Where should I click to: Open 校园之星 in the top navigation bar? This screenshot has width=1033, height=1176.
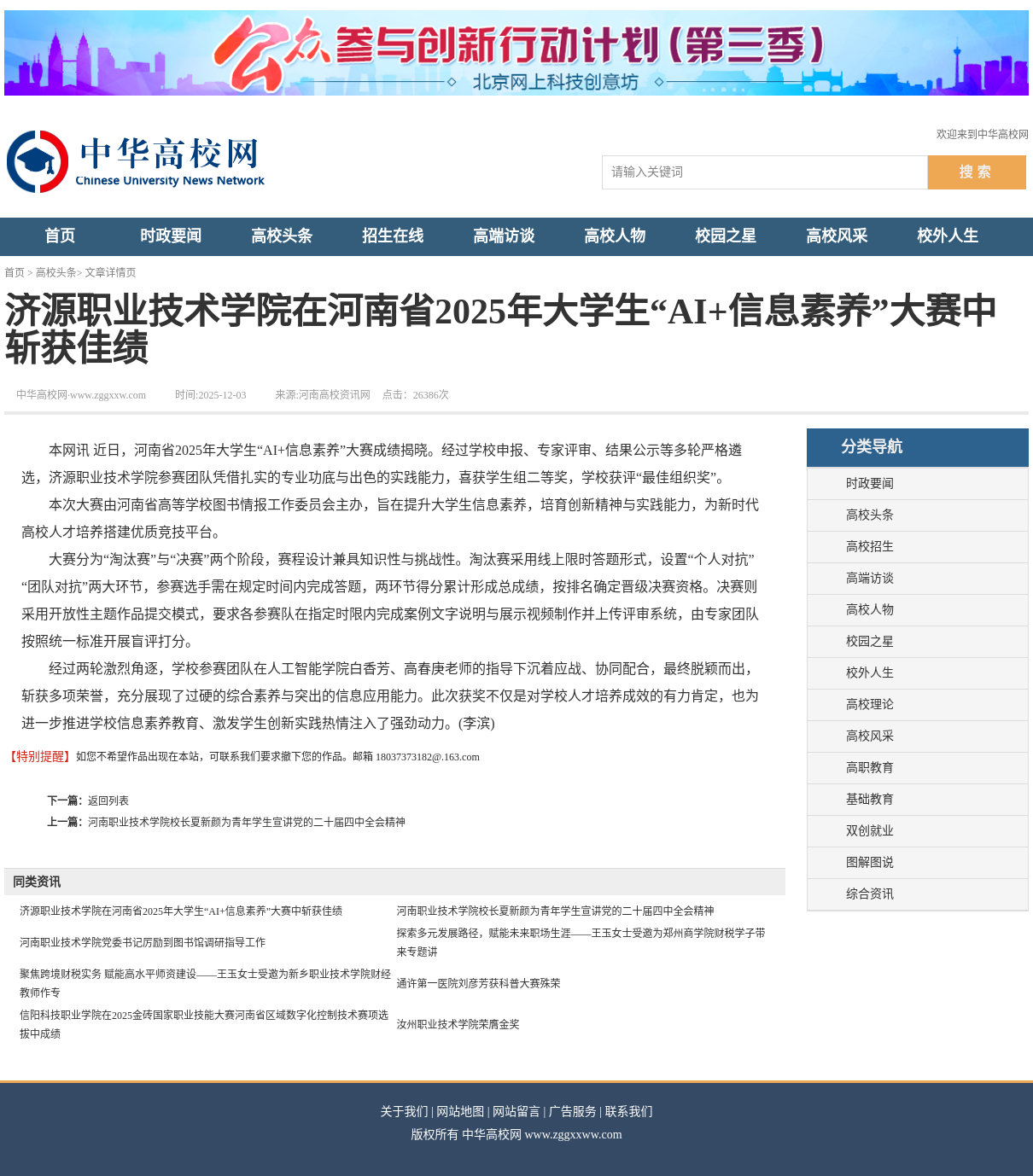point(726,236)
